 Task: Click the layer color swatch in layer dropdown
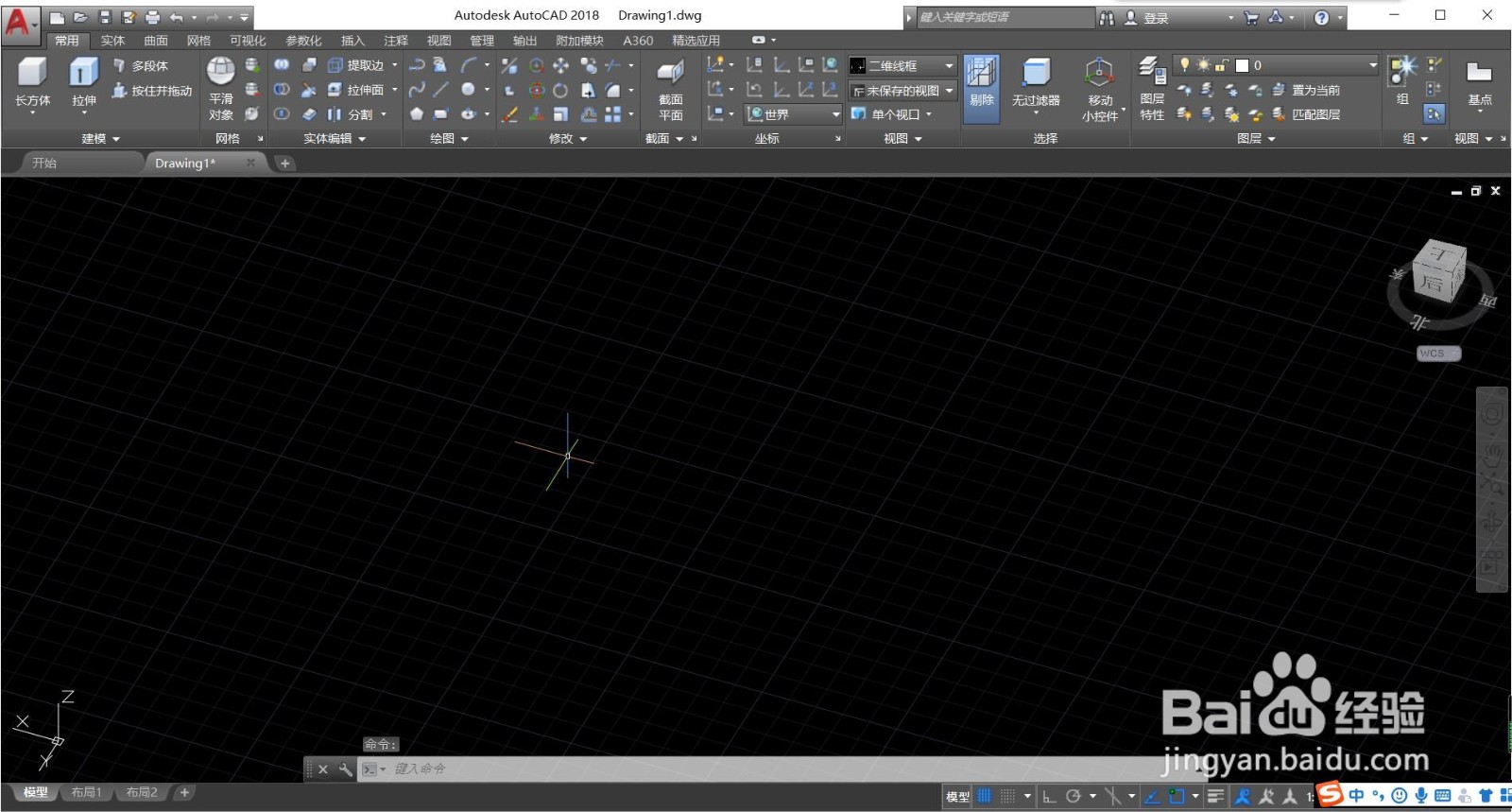click(1242, 65)
